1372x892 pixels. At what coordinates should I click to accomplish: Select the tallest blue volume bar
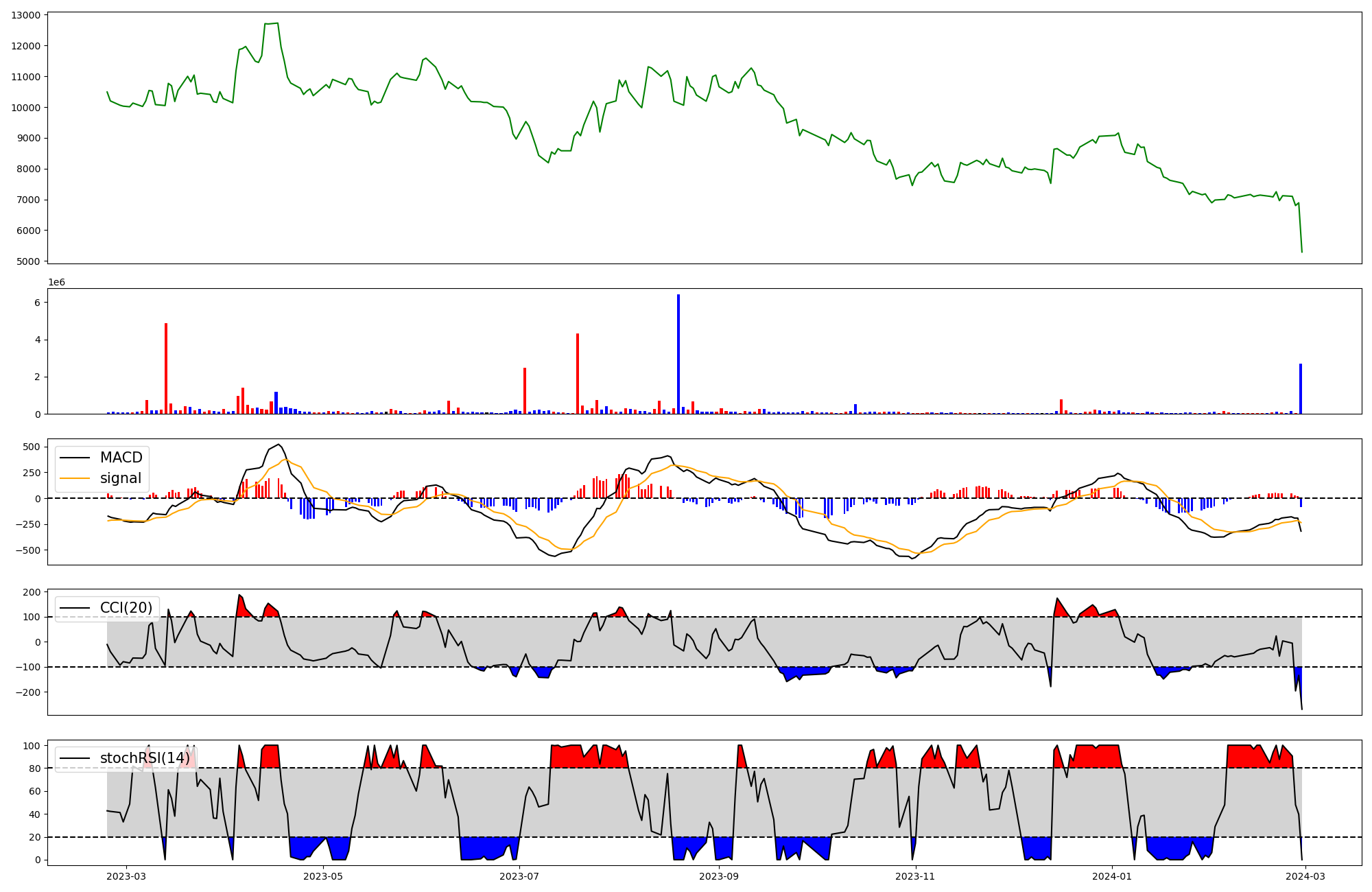click(678, 355)
